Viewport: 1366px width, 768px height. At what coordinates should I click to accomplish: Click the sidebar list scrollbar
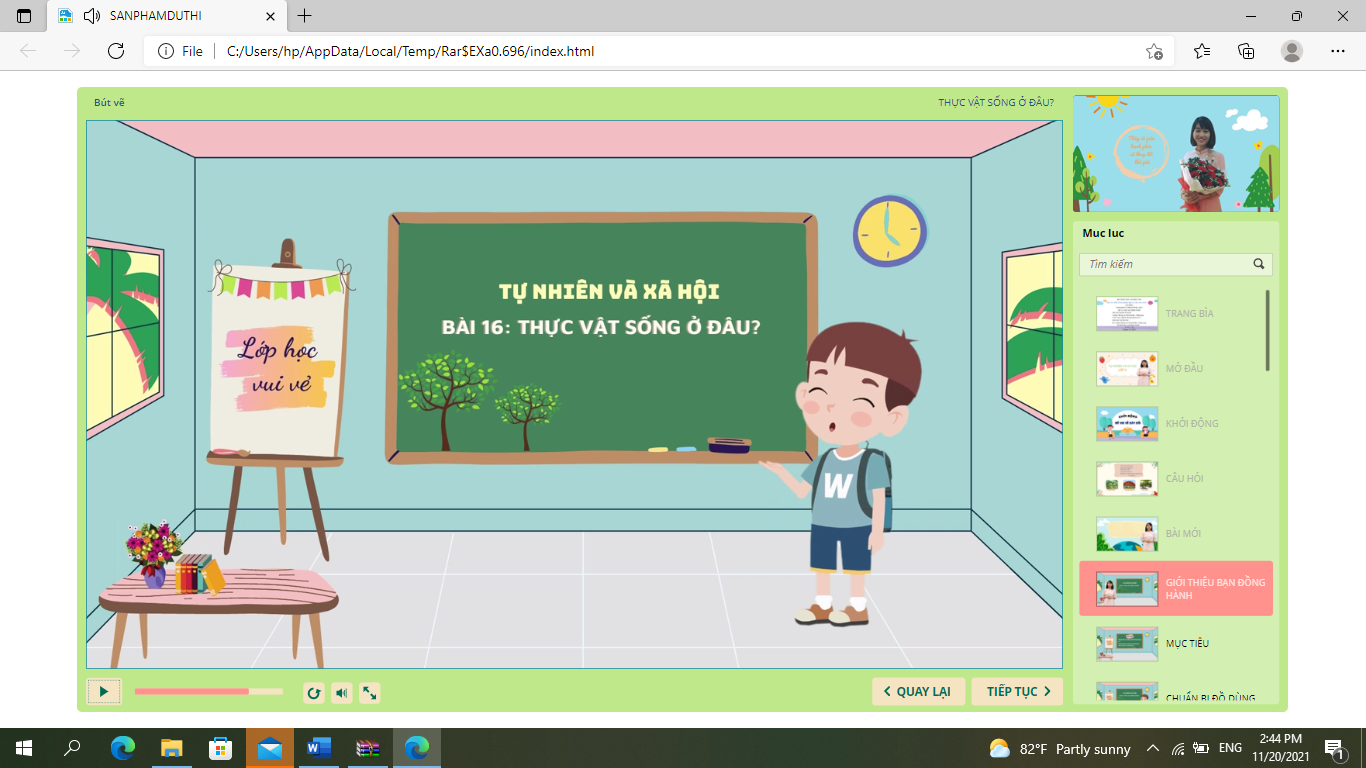tap(1268, 330)
